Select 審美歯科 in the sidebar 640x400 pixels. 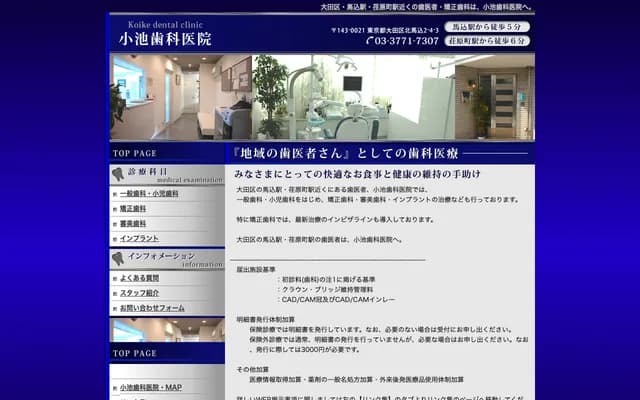tap(133, 224)
